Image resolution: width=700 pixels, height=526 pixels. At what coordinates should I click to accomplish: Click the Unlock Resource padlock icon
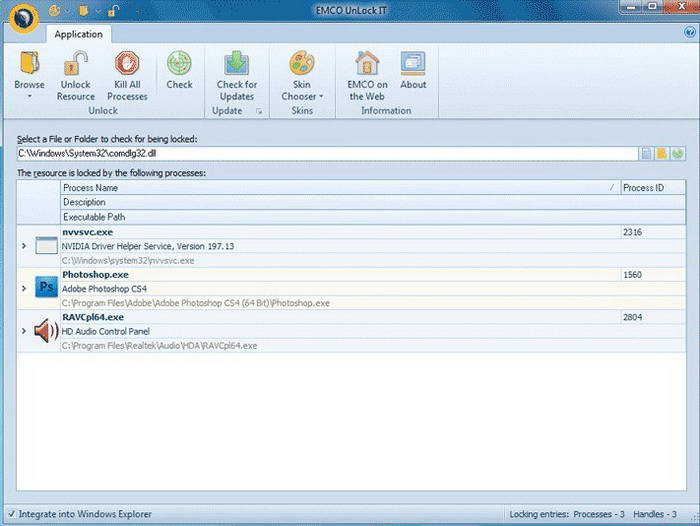[x=75, y=63]
